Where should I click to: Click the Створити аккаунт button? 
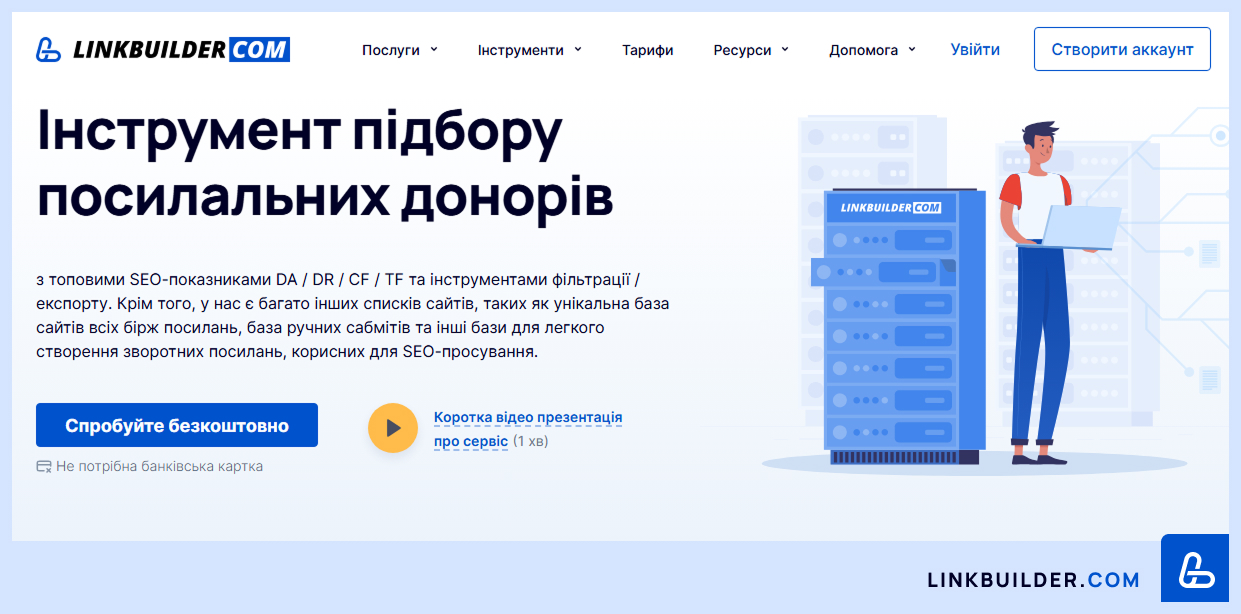pos(1122,49)
